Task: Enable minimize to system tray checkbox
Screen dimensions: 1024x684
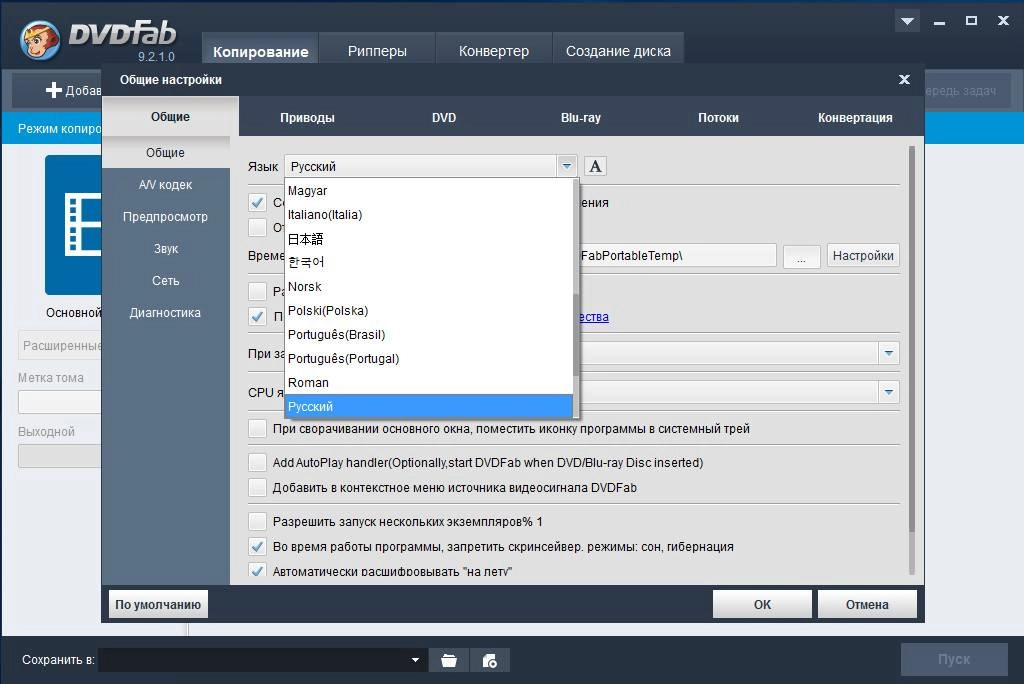Action: click(x=257, y=429)
